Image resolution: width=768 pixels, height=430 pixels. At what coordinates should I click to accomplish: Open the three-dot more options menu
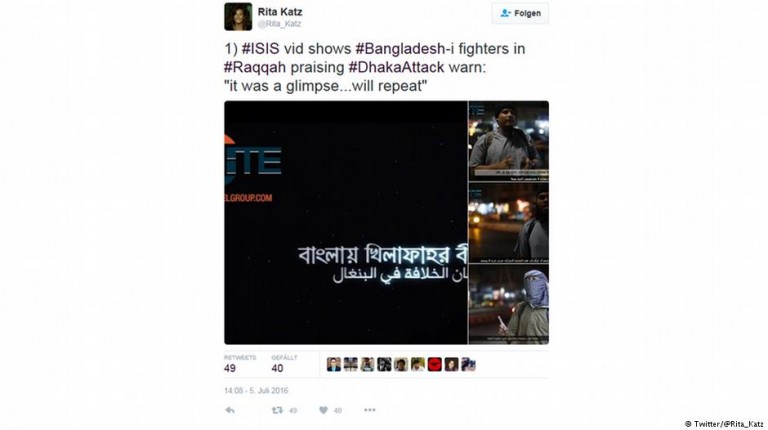point(370,410)
